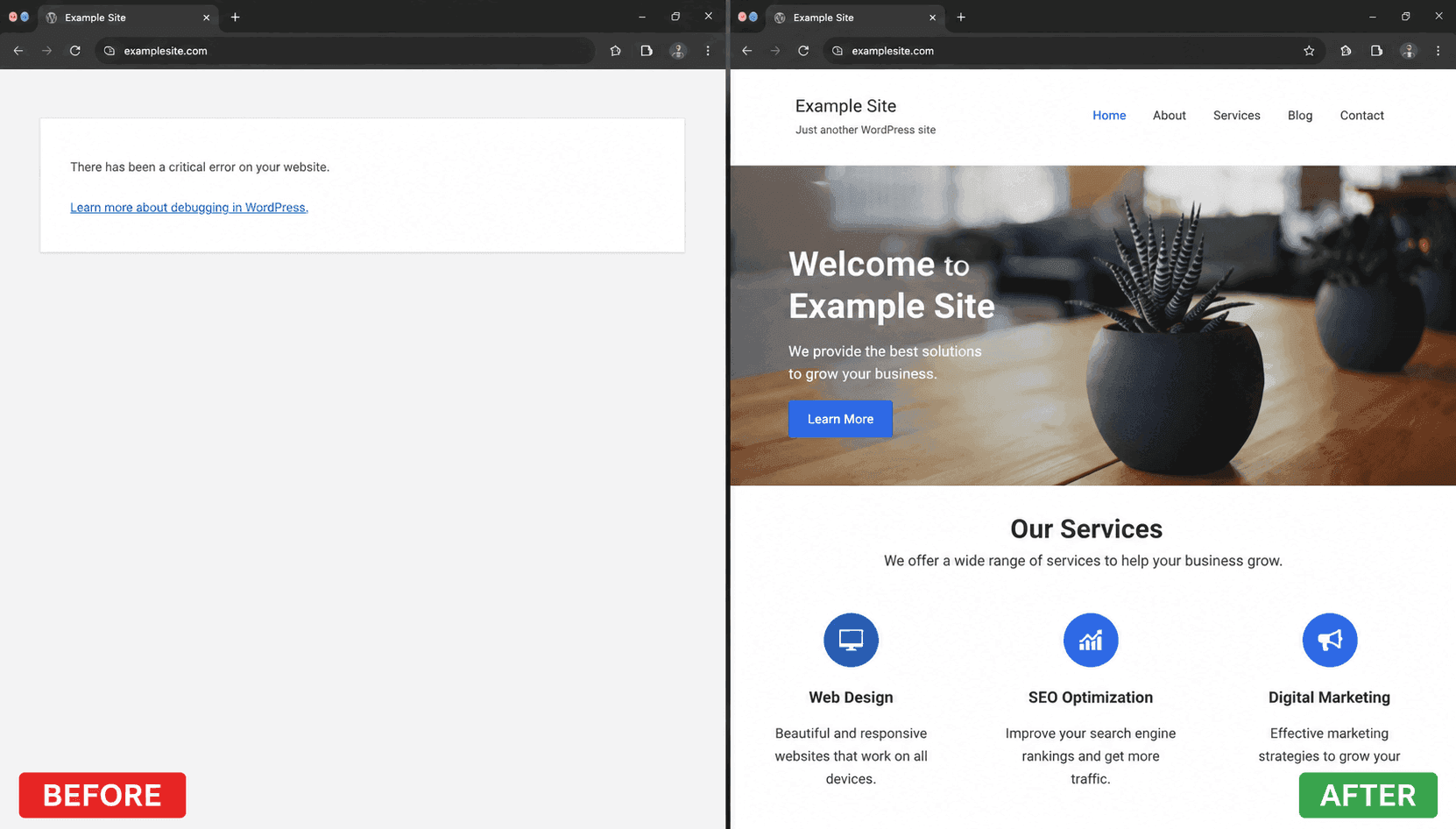Go back in the right browser window

pos(746,51)
